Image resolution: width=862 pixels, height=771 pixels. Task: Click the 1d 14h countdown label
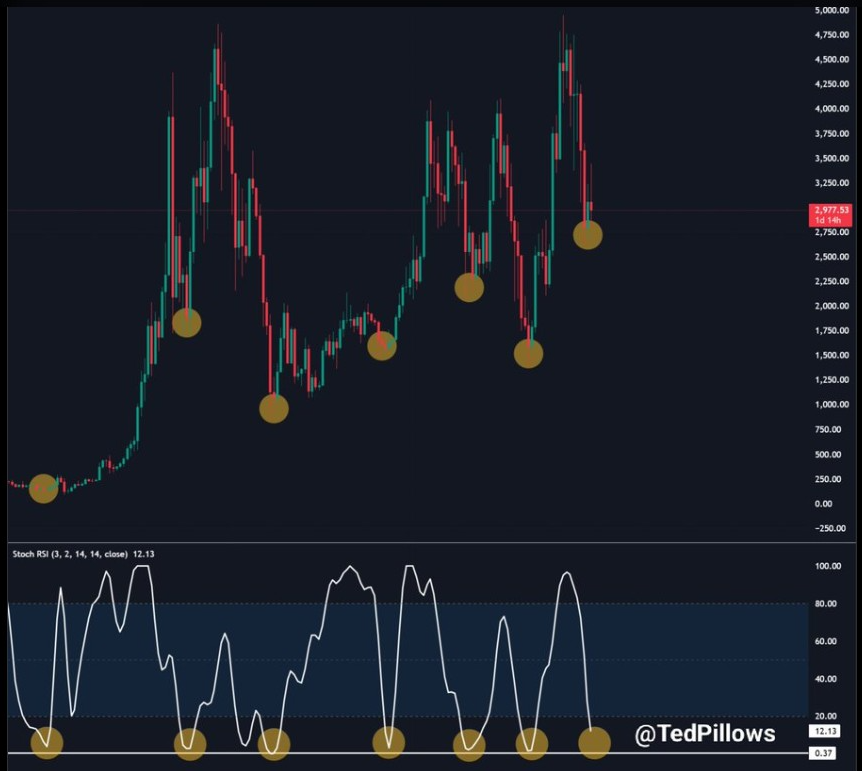click(x=828, y=220)
